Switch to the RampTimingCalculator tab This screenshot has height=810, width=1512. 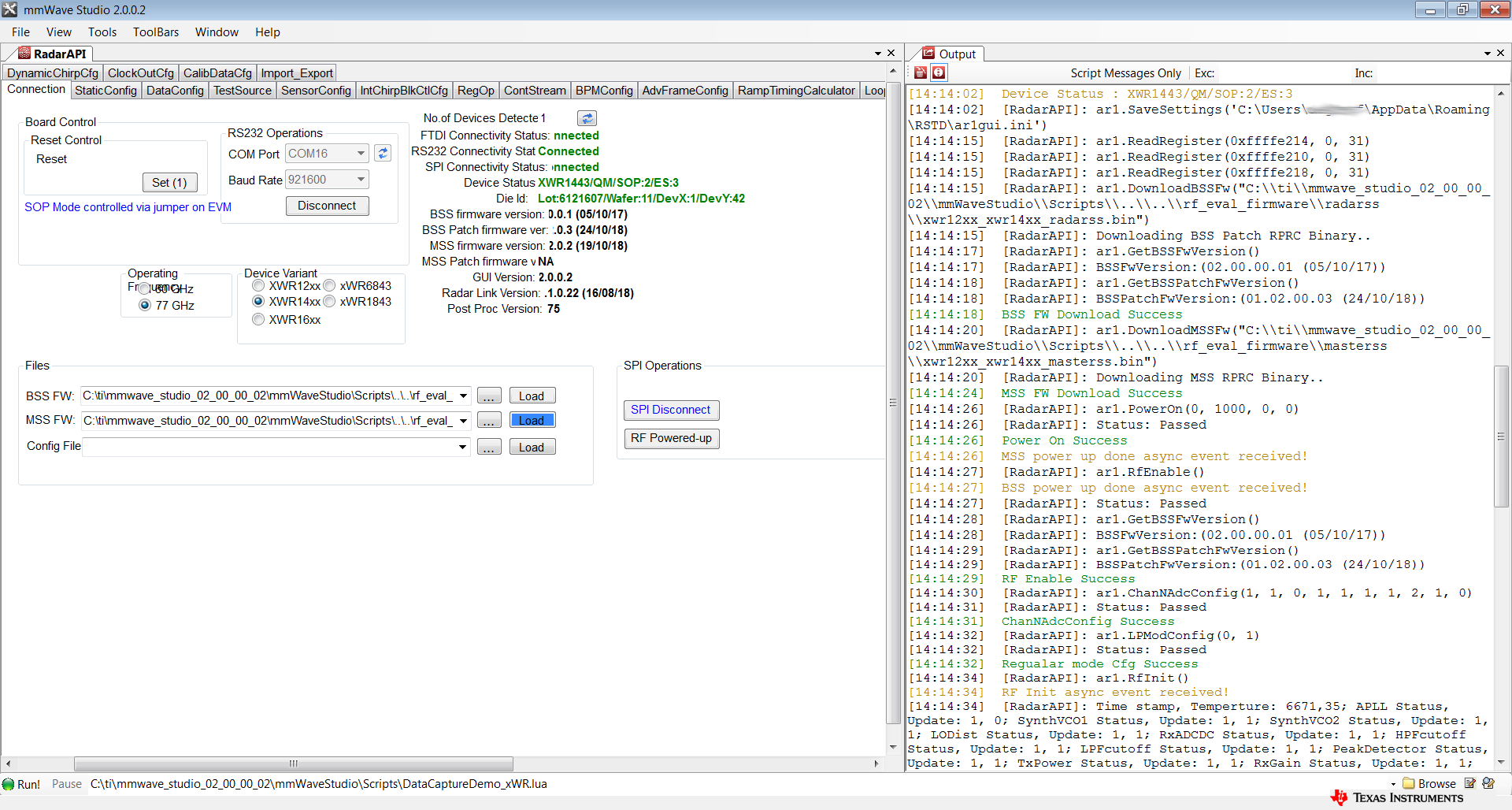coord(796,91)
